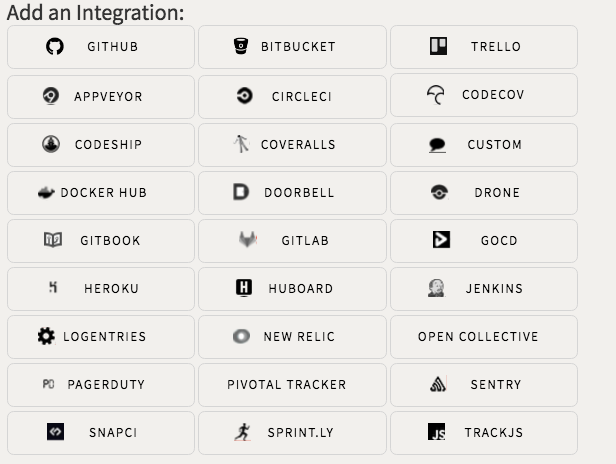The height and width of the screenshot is (464, 616).
Task: Click the Codecov umbrella icon
Action: [x=436, y=95]
